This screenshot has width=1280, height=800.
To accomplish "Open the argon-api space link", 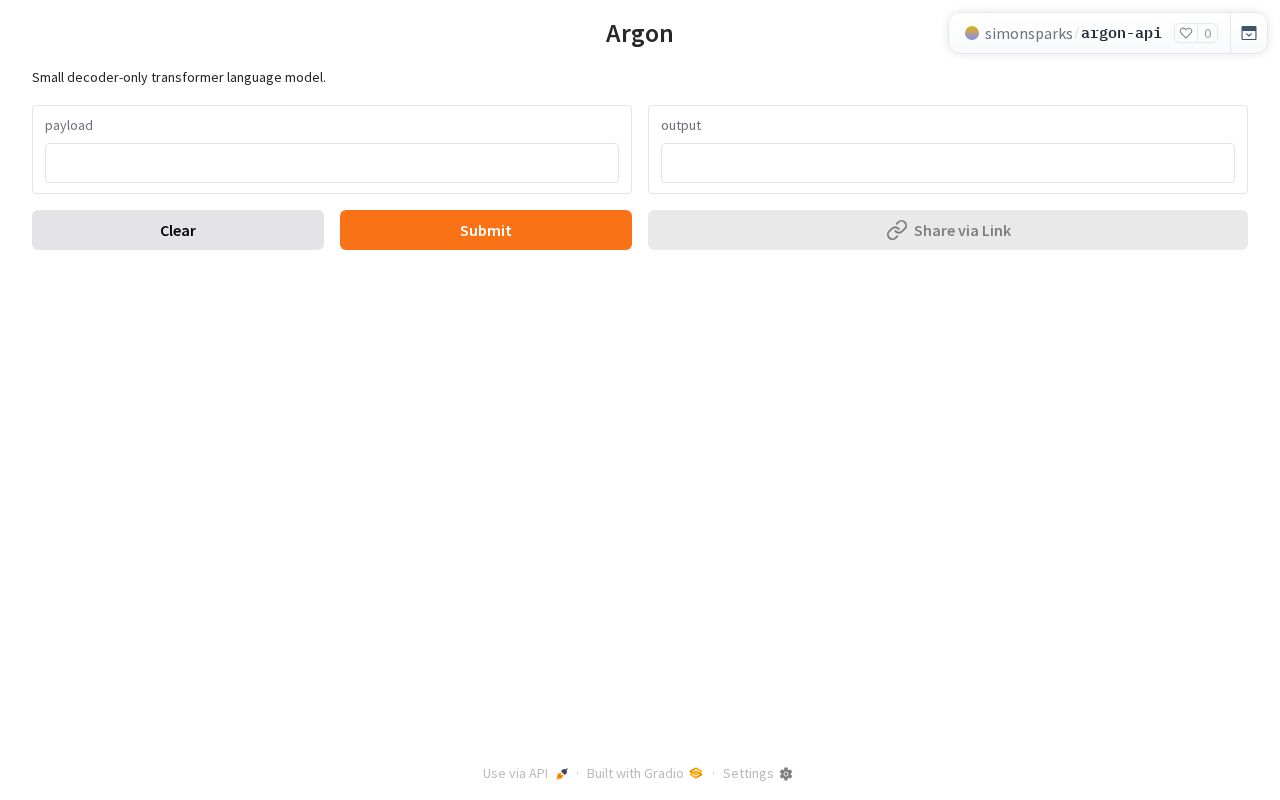I will (x=1121, y=33).
